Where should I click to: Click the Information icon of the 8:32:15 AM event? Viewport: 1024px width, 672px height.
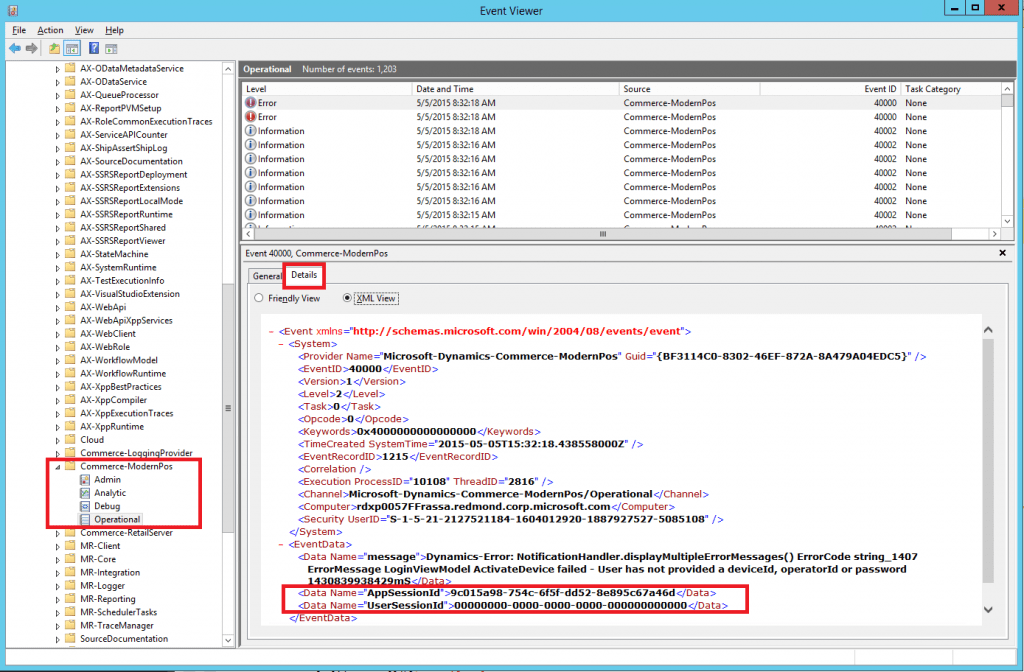click(x=250, y=215)
